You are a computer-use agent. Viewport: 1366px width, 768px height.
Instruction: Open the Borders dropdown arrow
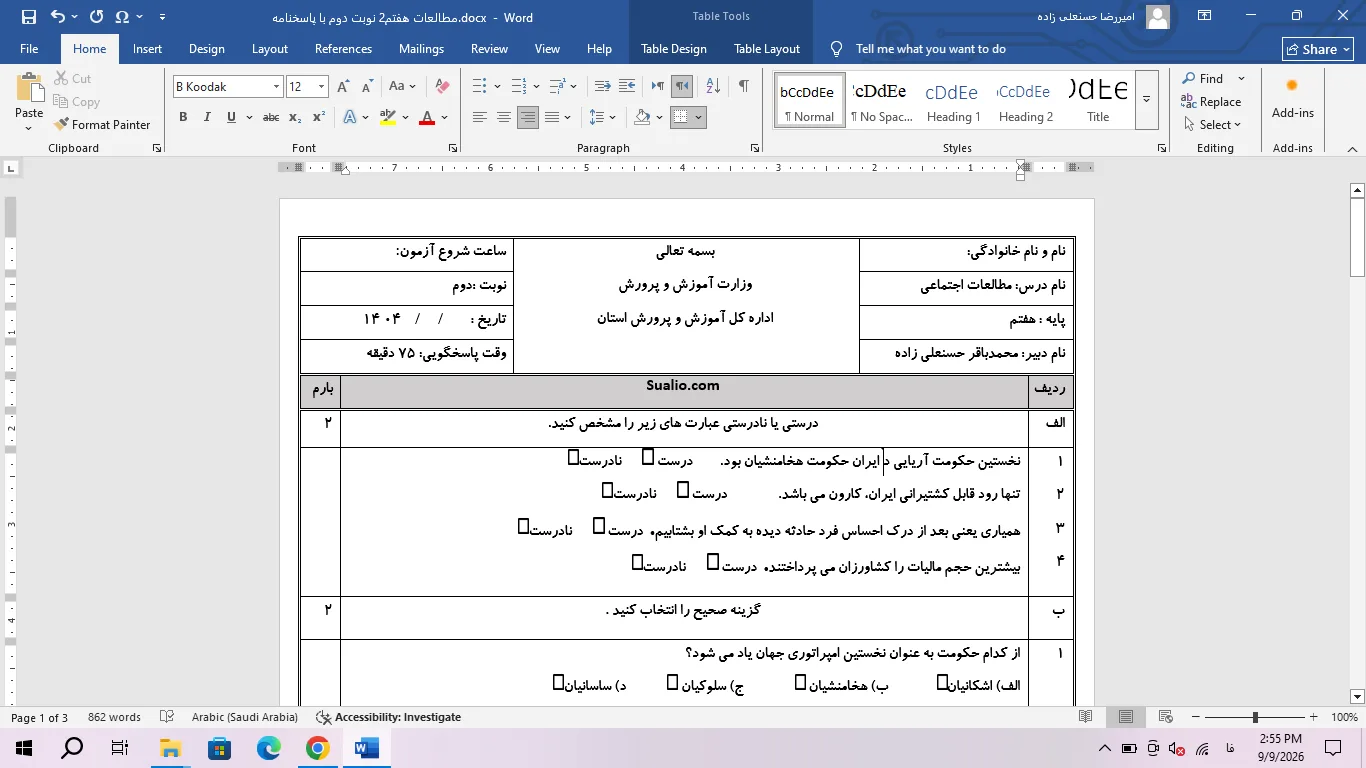(x=699, y=117)
